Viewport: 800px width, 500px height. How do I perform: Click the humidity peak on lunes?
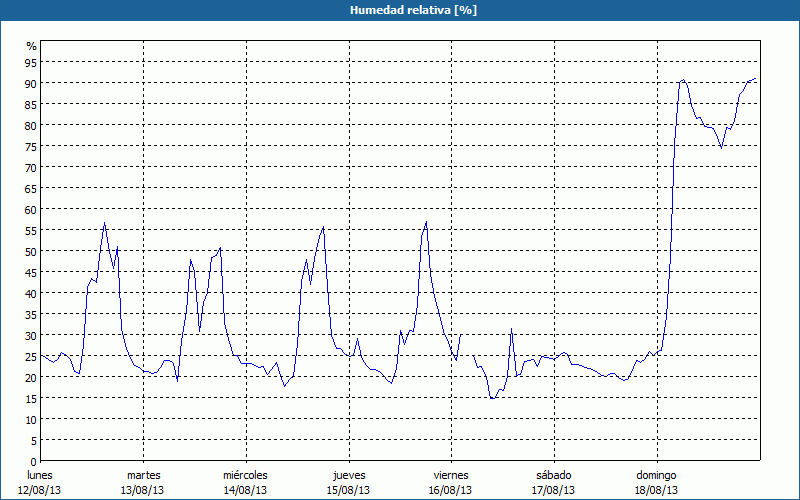point(104,223)
